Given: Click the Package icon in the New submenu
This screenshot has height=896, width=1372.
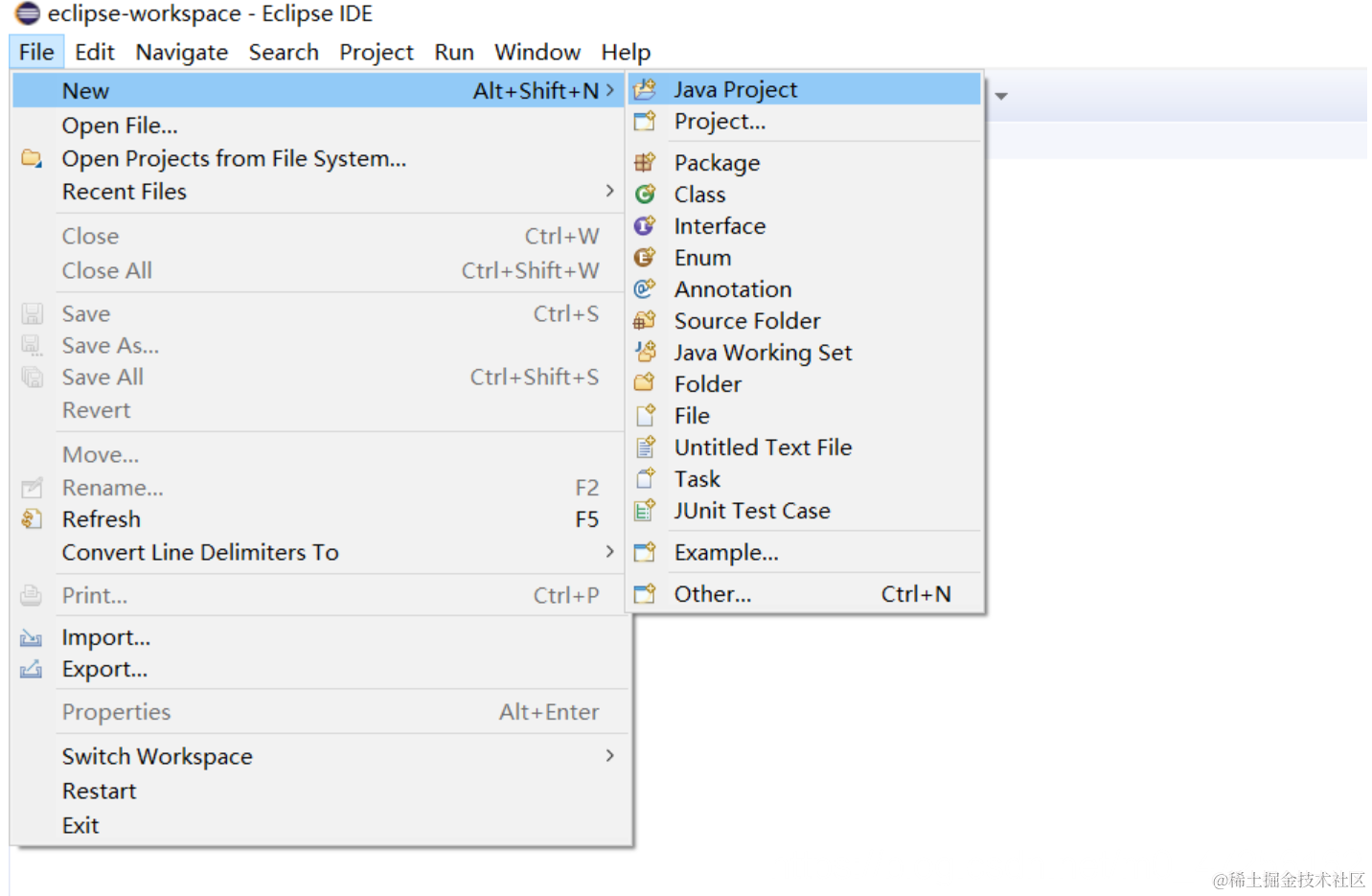Looking at the screenshot, I should point(645,162).
